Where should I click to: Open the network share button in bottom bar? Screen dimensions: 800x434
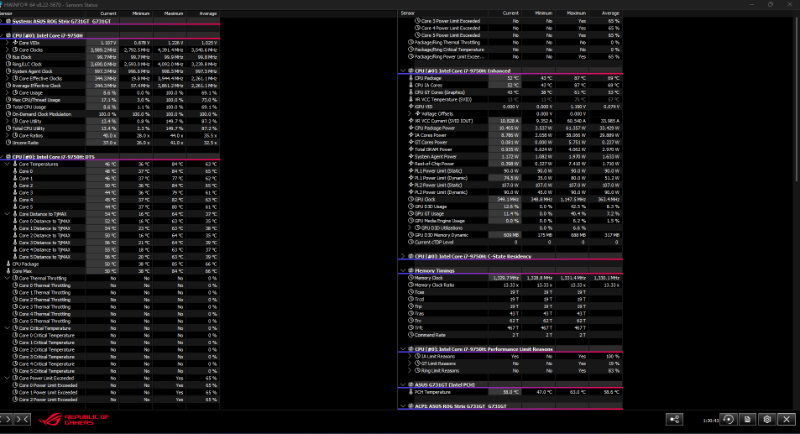click(674, 419)
